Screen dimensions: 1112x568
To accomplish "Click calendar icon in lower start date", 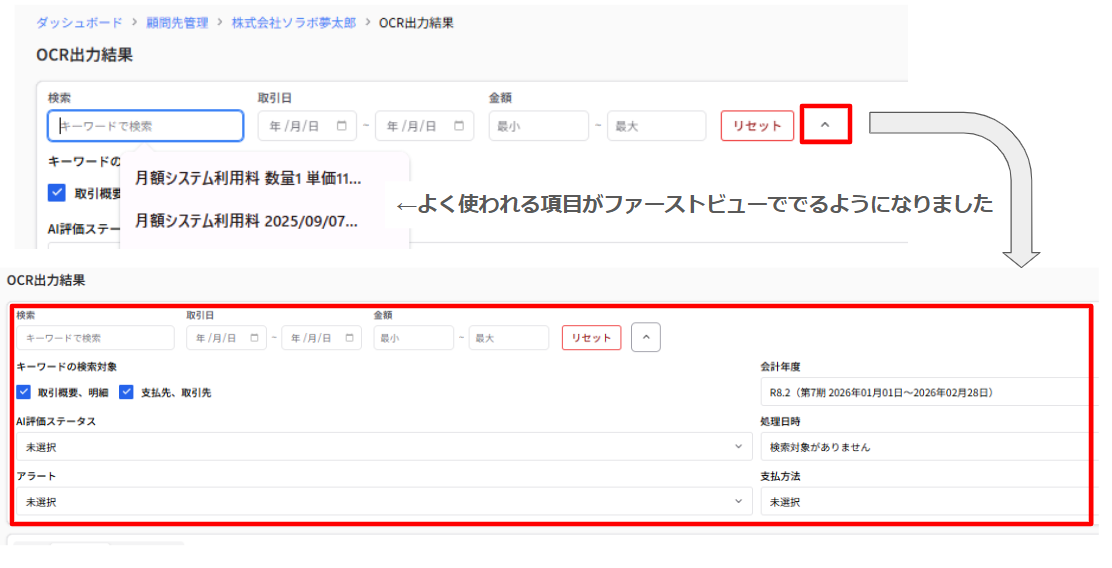I will click(x=254, y=338).
